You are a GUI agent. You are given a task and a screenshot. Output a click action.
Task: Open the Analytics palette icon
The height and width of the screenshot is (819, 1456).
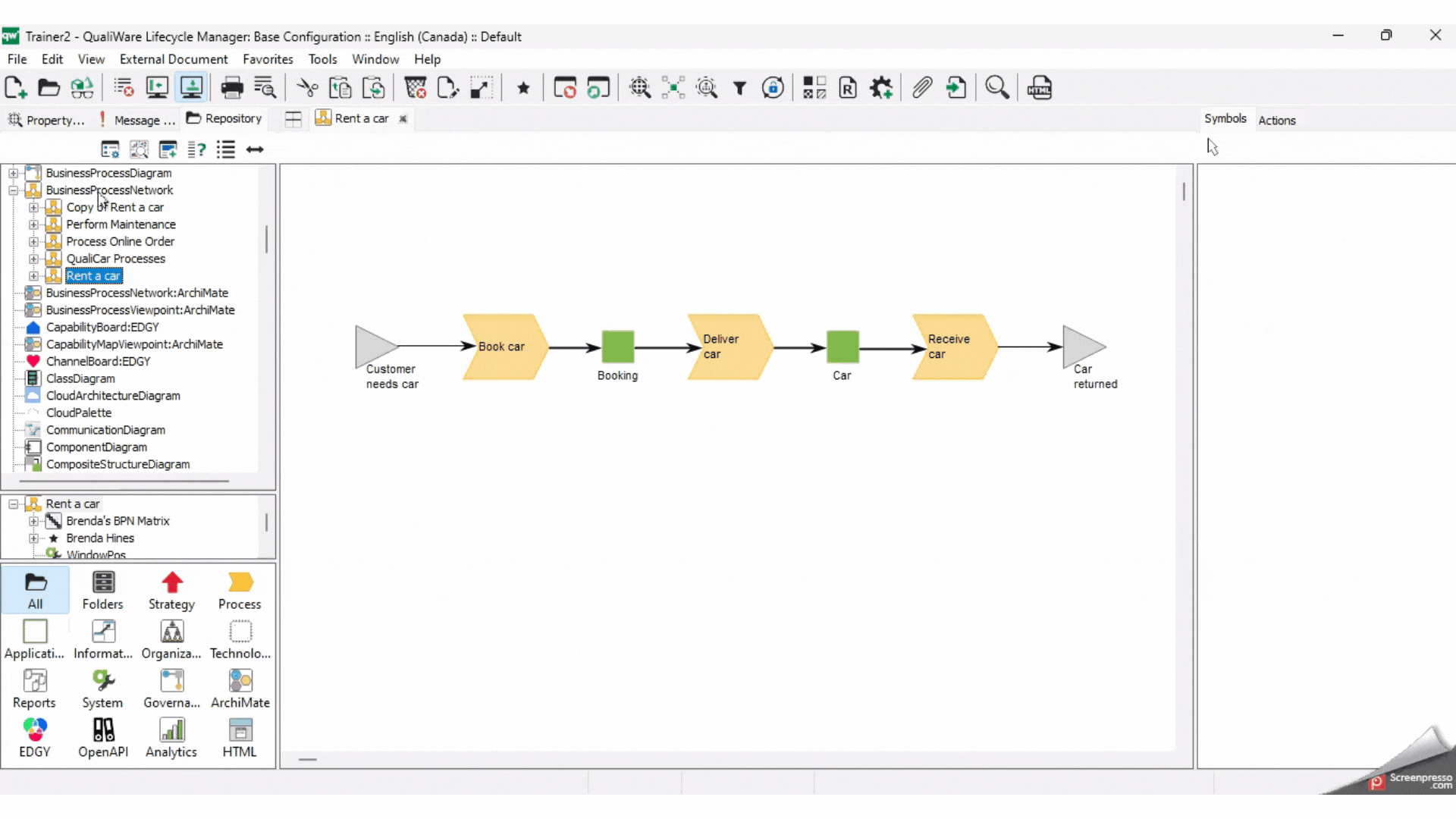(x=171, y=737)
